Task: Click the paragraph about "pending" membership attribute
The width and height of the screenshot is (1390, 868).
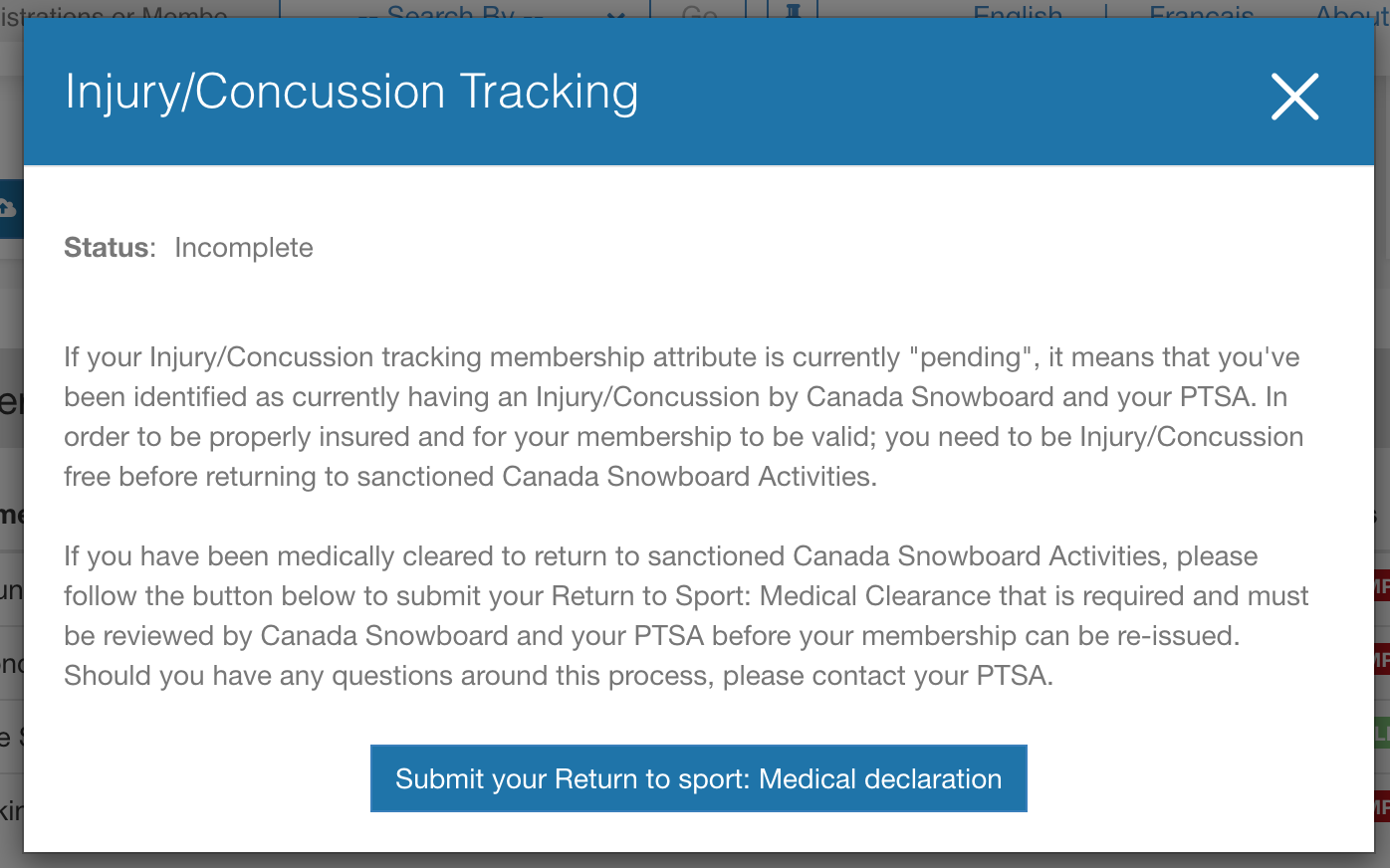Action: 683,417
